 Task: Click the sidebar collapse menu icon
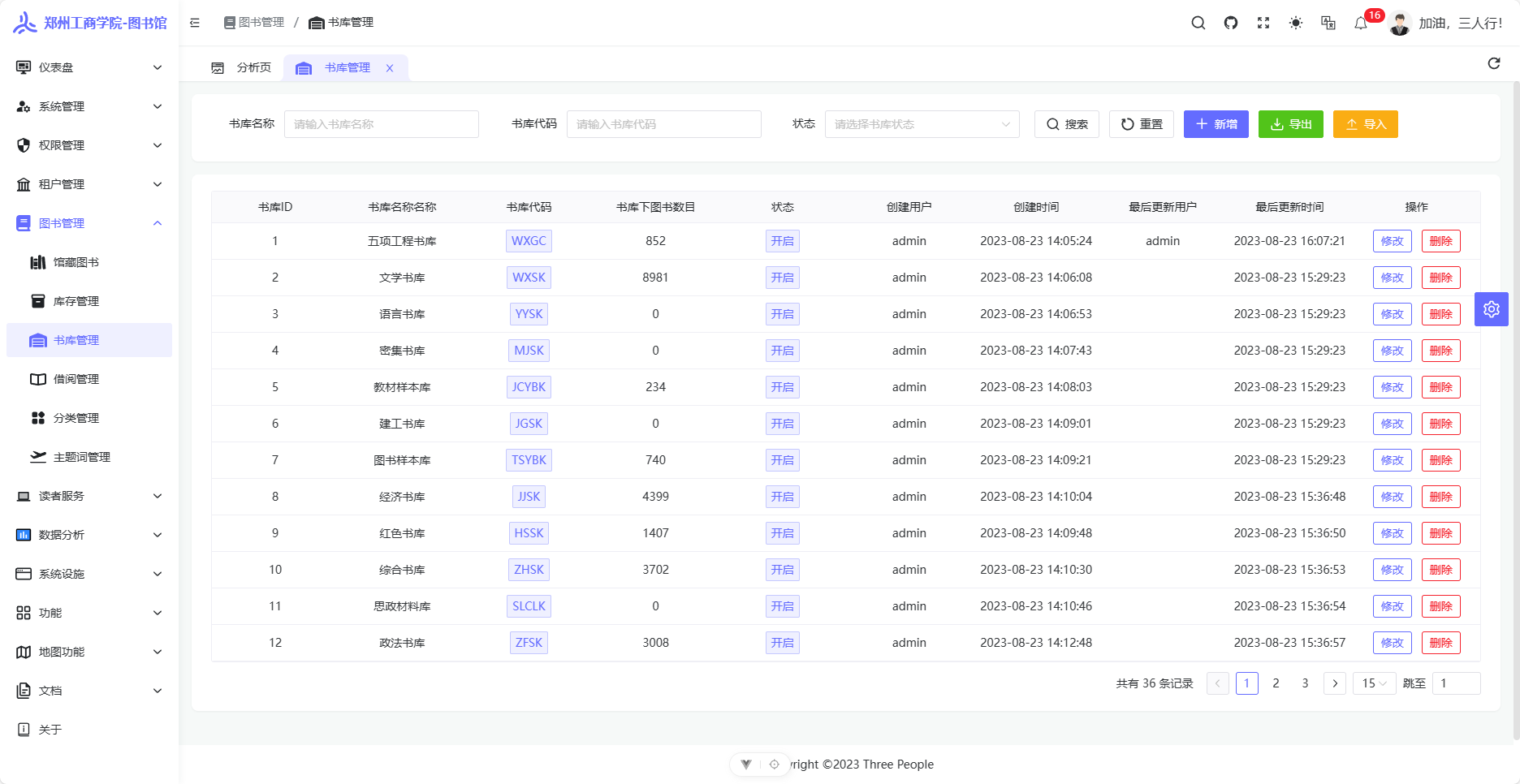pos(195,23)
